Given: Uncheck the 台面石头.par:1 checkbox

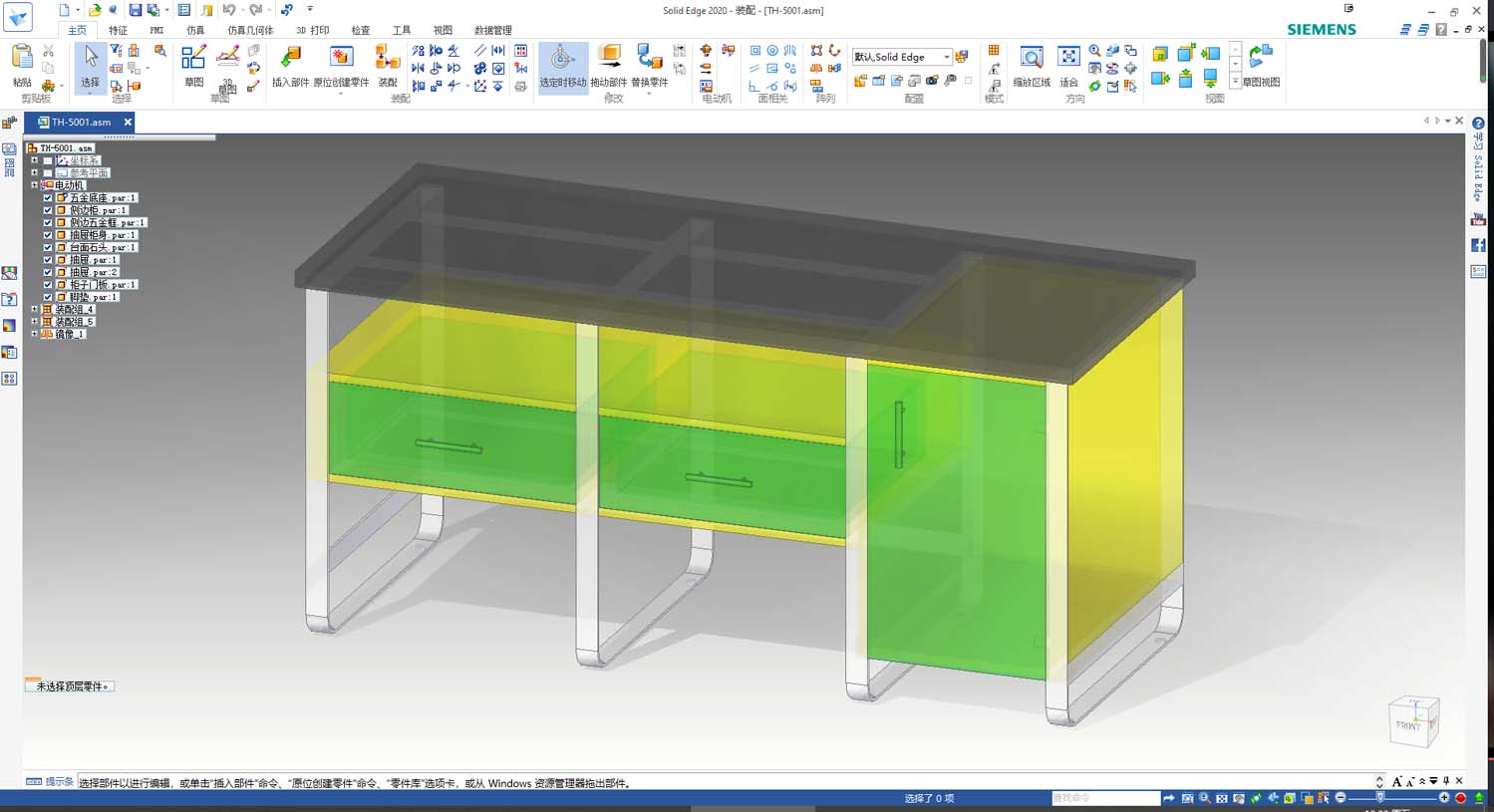Looking at the screenshot, I should pos(48,247).
